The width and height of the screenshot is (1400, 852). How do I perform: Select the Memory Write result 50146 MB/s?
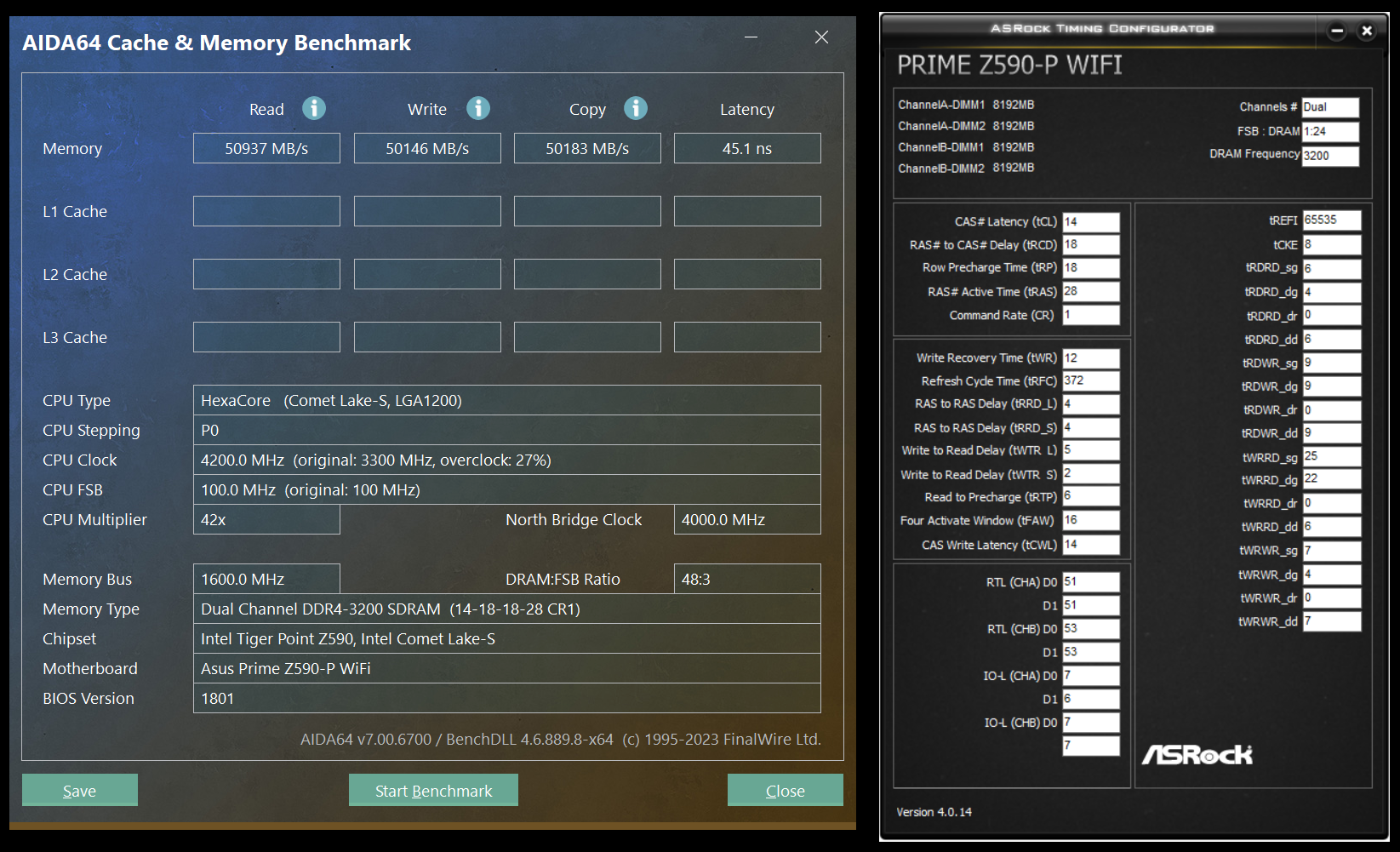coord(427,148)
